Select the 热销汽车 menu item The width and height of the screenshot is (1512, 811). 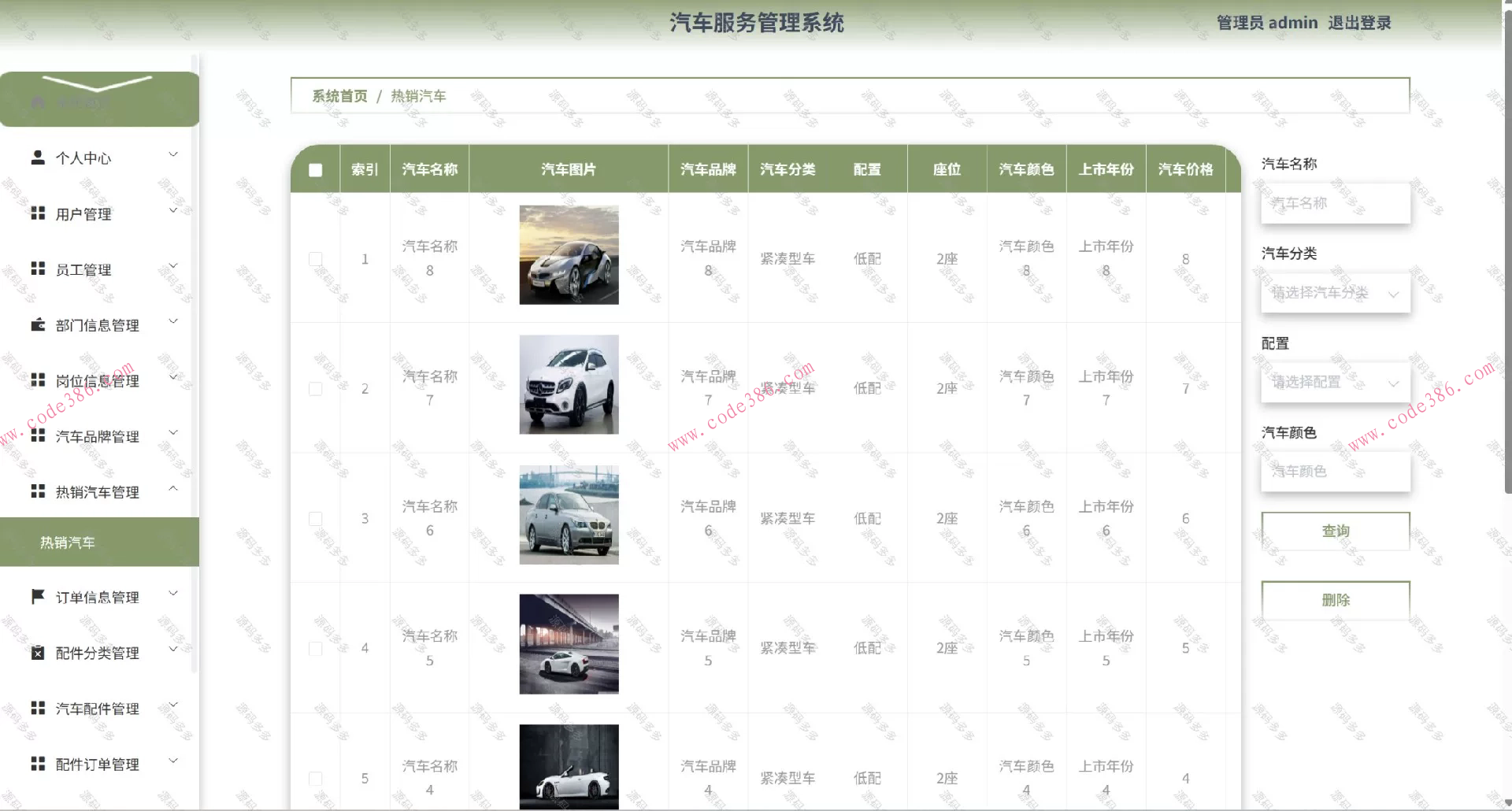click(x=66, y=542)
